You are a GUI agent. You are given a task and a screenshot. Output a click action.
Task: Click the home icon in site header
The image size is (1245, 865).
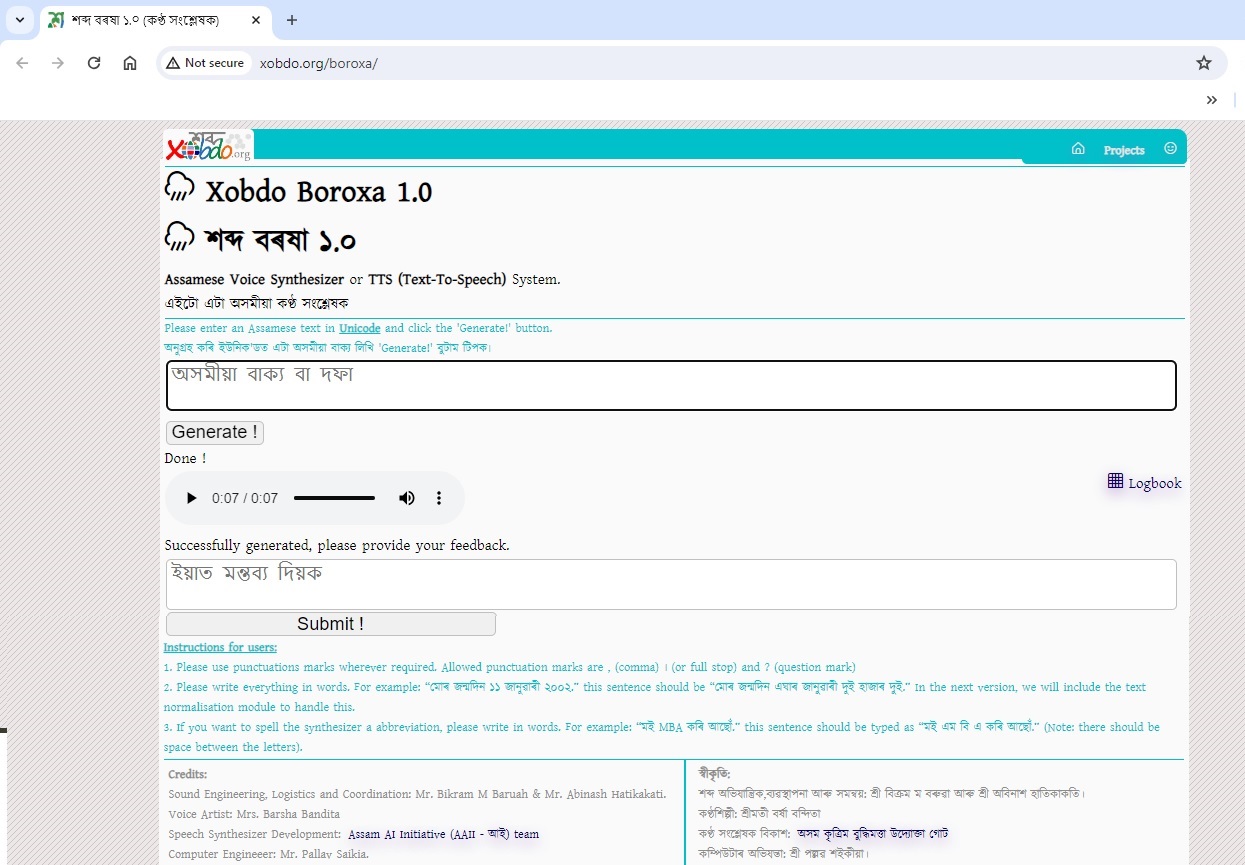(1078, 149)
